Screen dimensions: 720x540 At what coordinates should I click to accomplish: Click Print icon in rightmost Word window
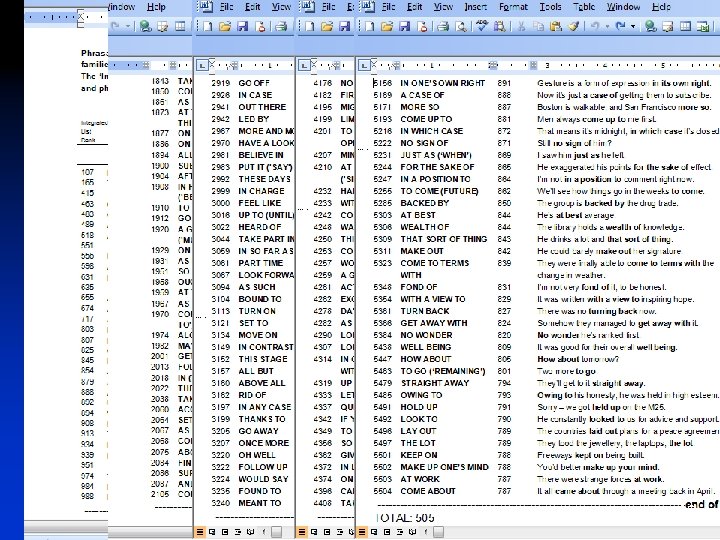click(443, 27)
